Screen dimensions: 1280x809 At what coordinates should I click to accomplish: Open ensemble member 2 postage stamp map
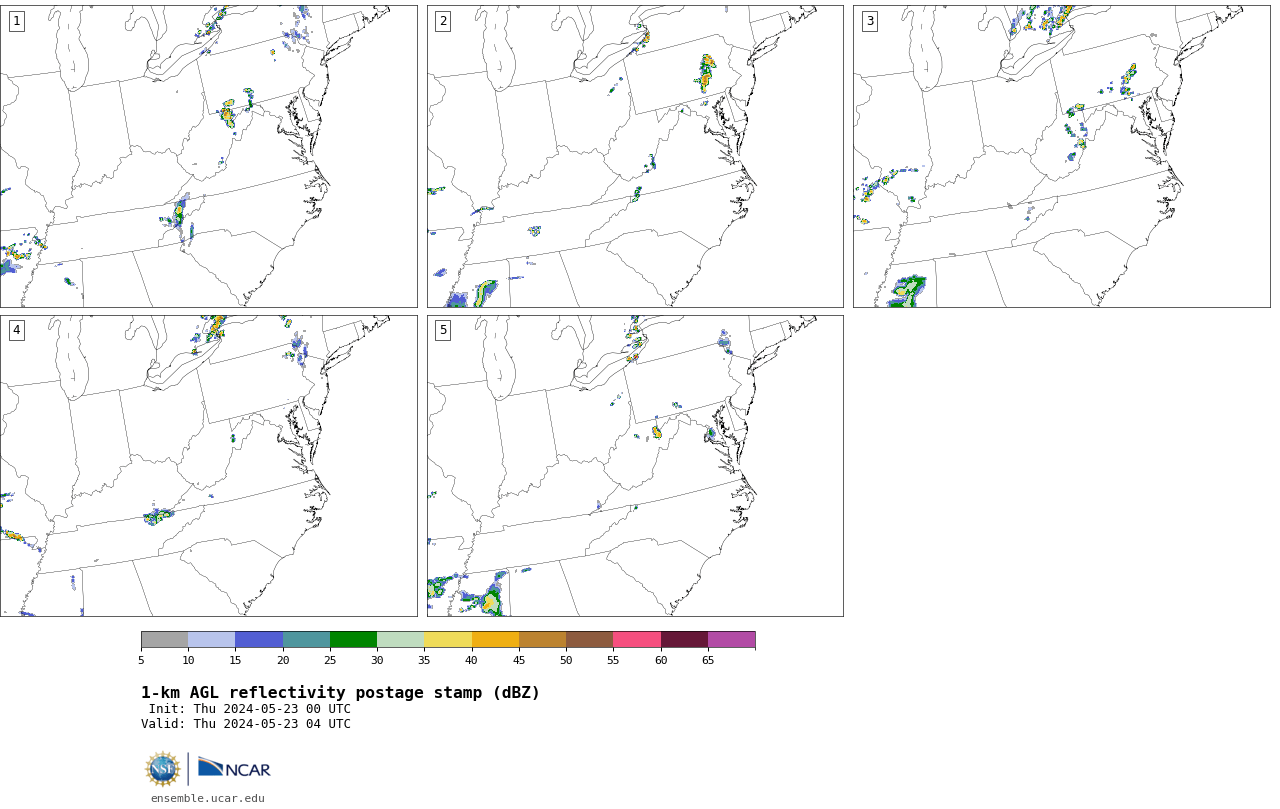[635, 156]
